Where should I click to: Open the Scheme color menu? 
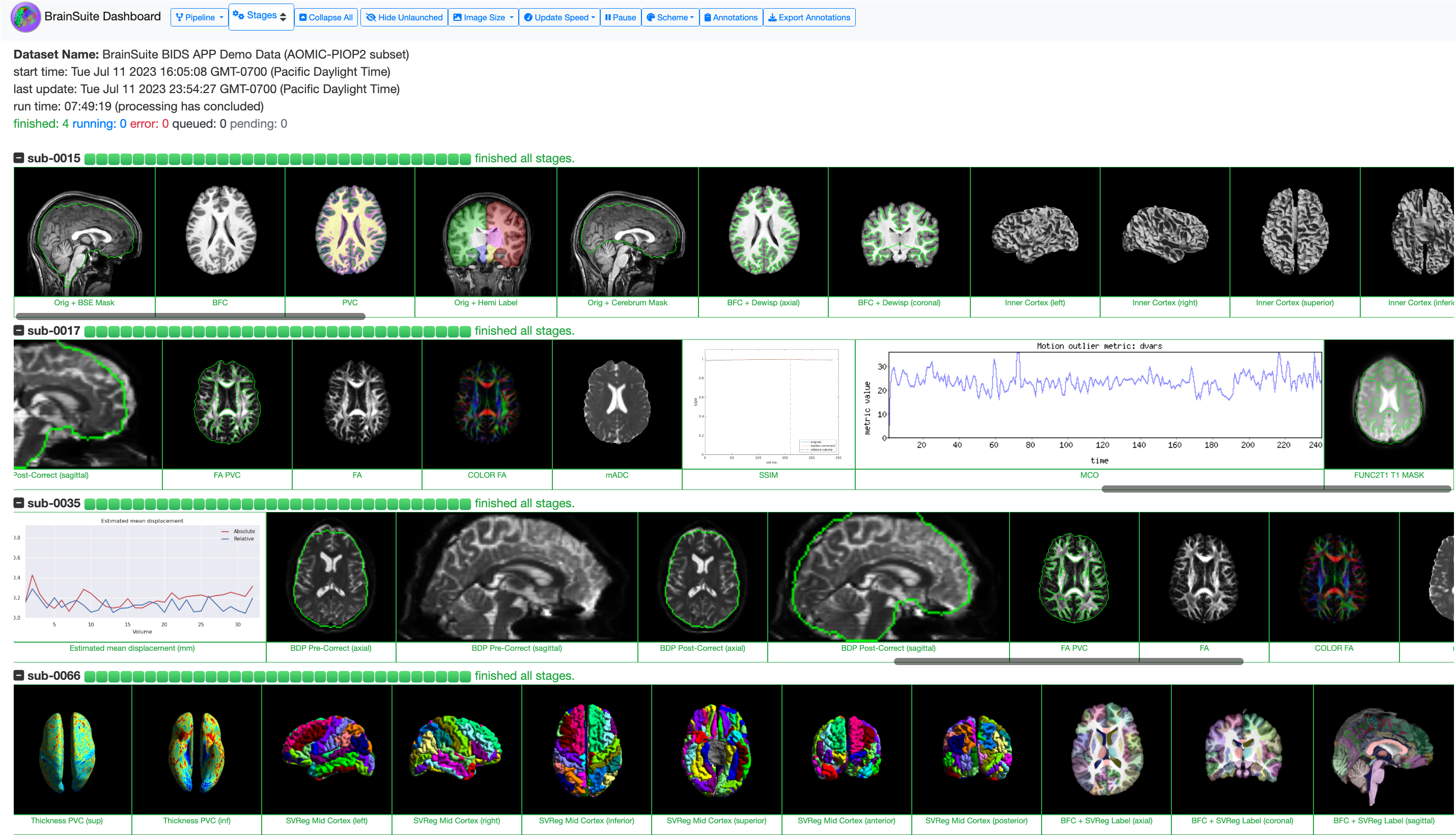(x=670, y=17)
